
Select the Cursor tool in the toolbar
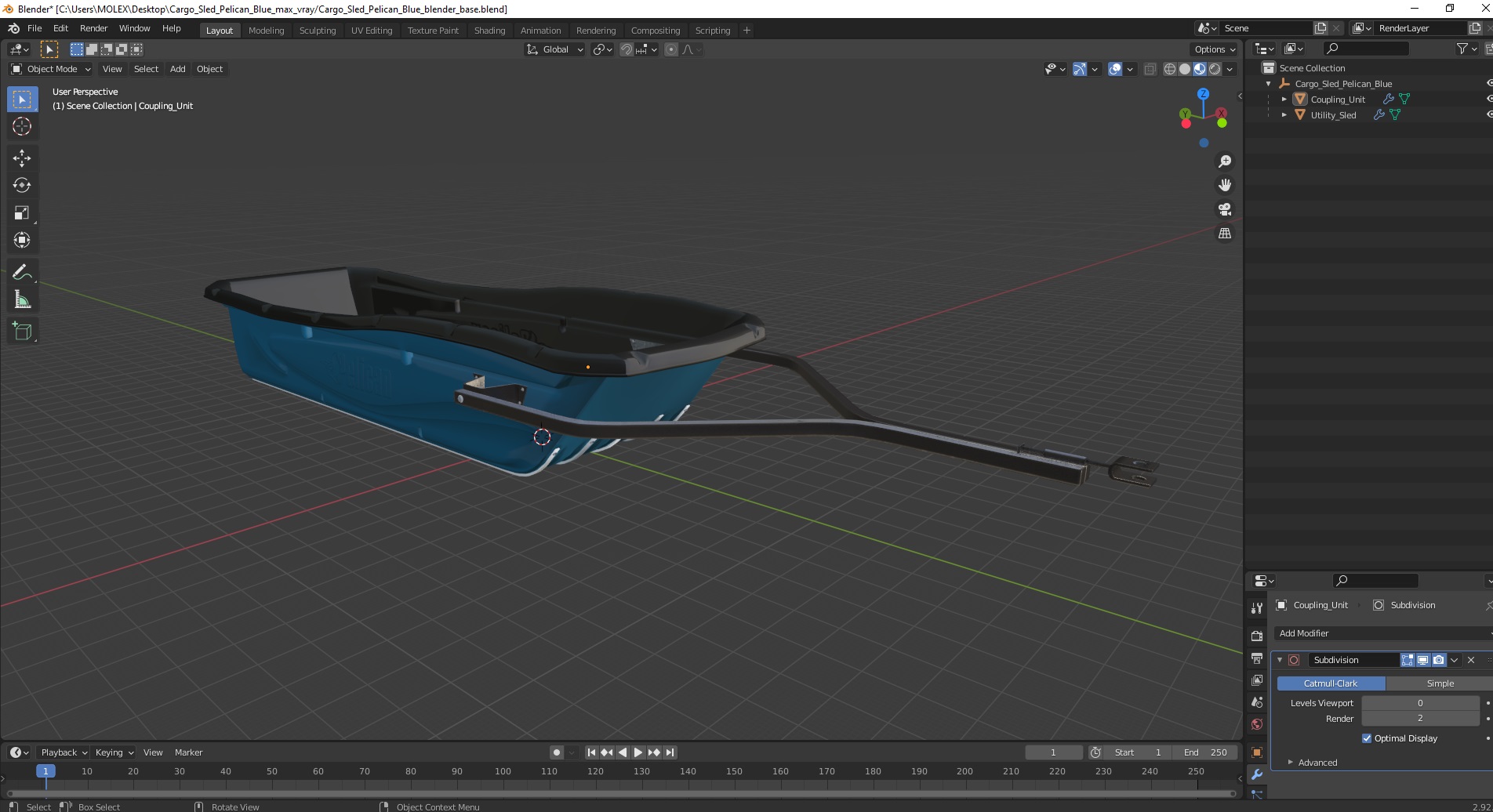[x=22, y=127]
